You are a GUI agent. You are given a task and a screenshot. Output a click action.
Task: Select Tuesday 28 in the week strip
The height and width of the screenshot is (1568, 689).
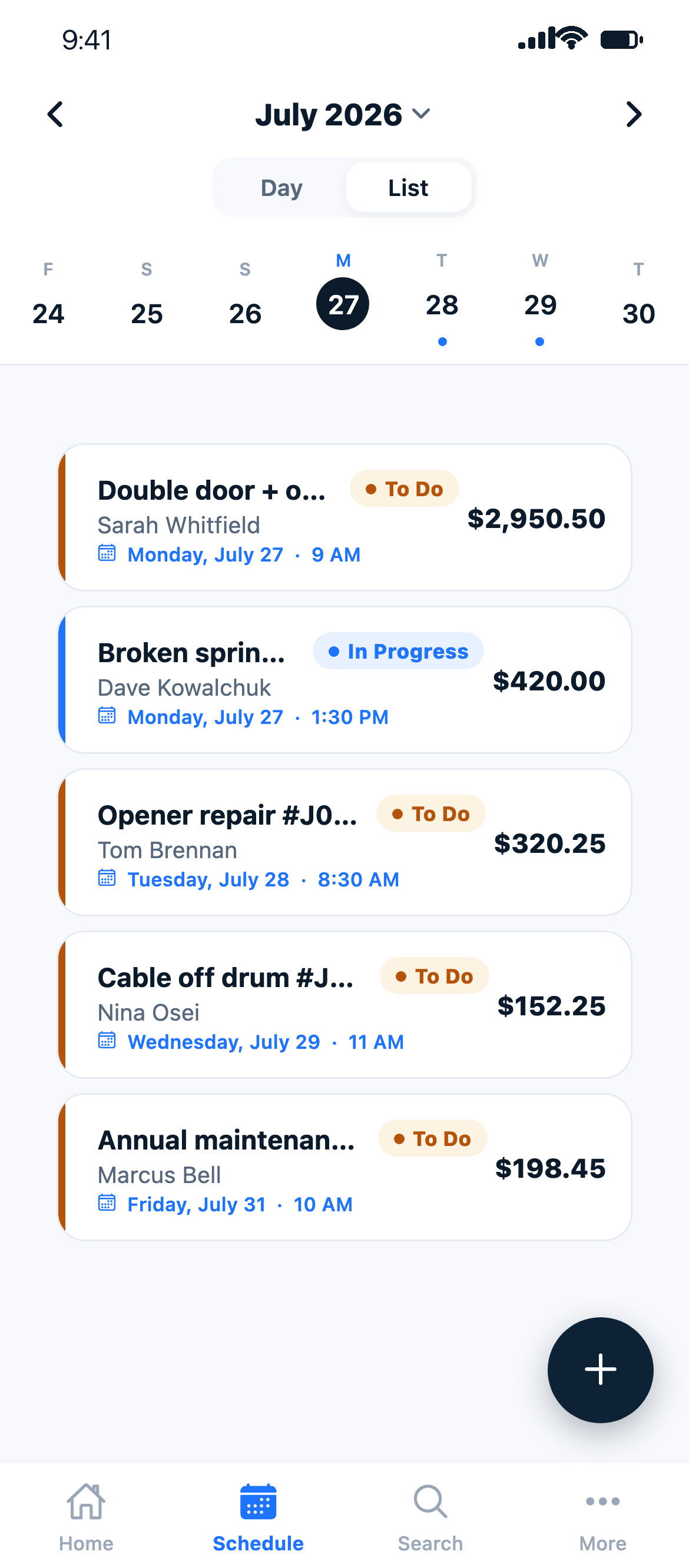442,304
